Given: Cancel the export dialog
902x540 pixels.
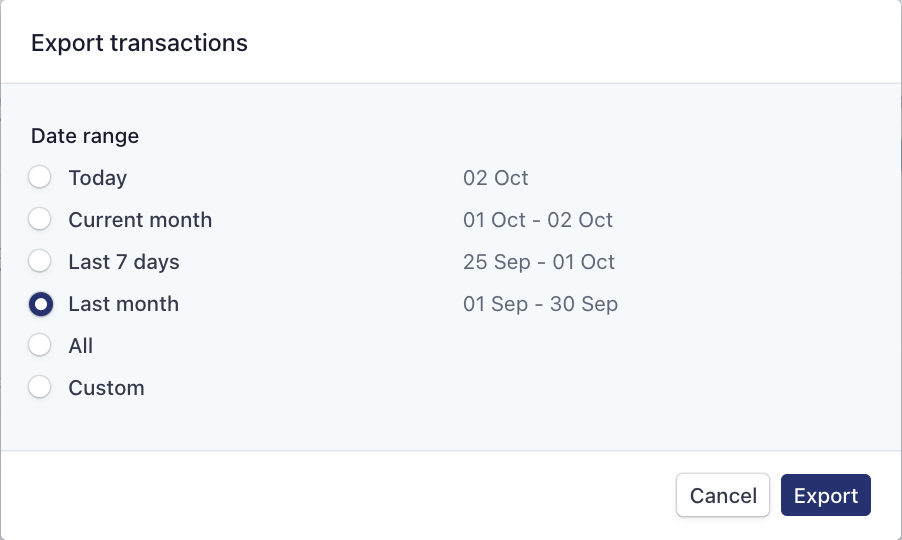Looking at the screenshot, I should point(723,495).
